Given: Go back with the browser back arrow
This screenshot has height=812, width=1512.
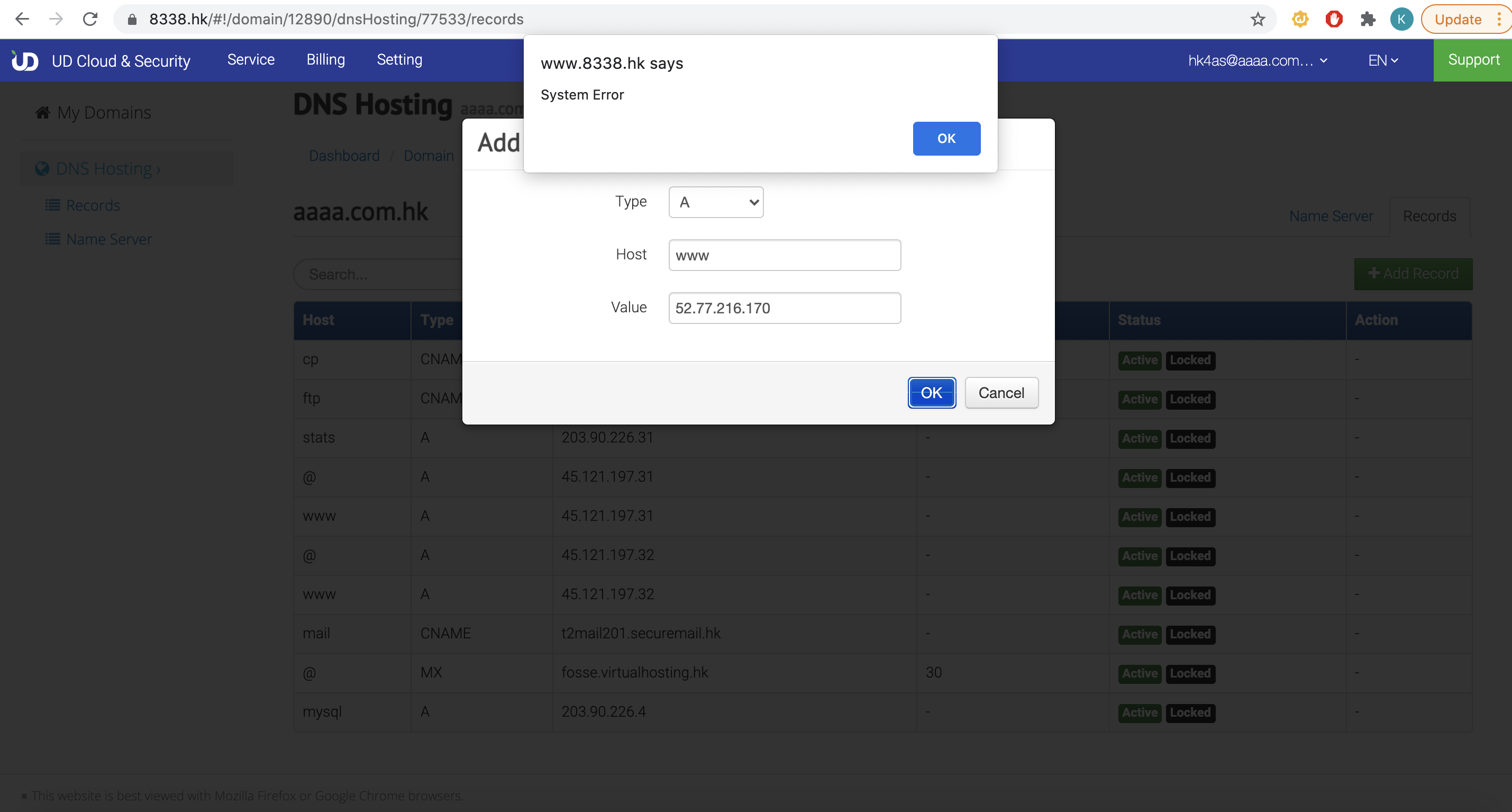Looking at the screenshot, I should tap(22, 20).
